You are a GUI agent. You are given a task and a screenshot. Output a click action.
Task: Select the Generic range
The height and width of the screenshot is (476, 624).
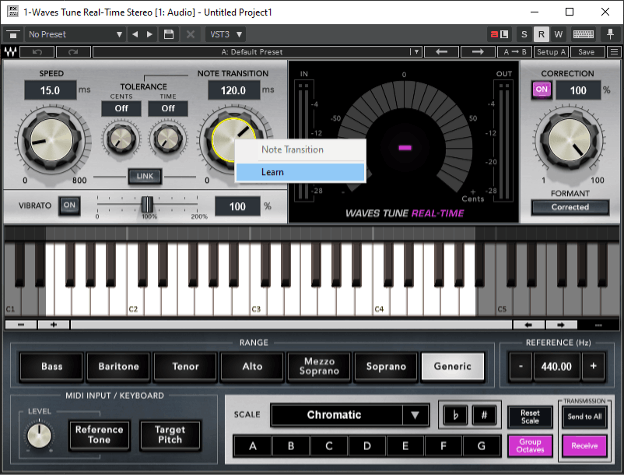pyautogui.click(x=453, y=367)
